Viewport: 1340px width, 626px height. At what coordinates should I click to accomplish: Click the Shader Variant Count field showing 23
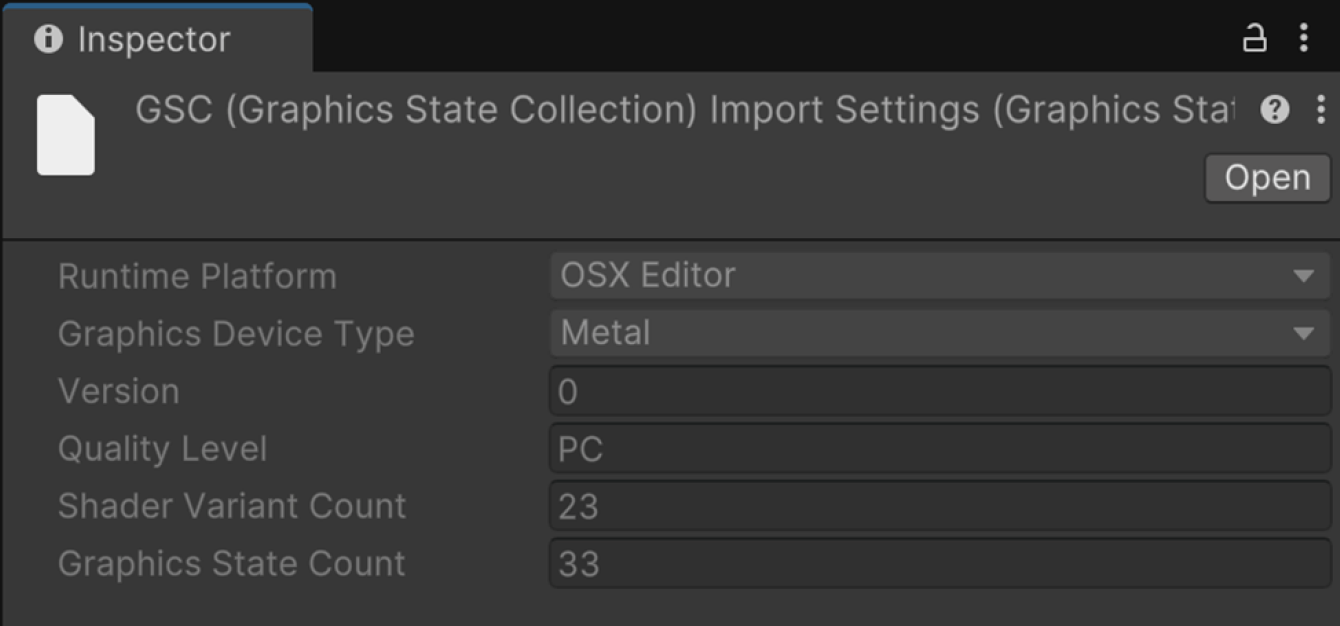tap(940, 507)
